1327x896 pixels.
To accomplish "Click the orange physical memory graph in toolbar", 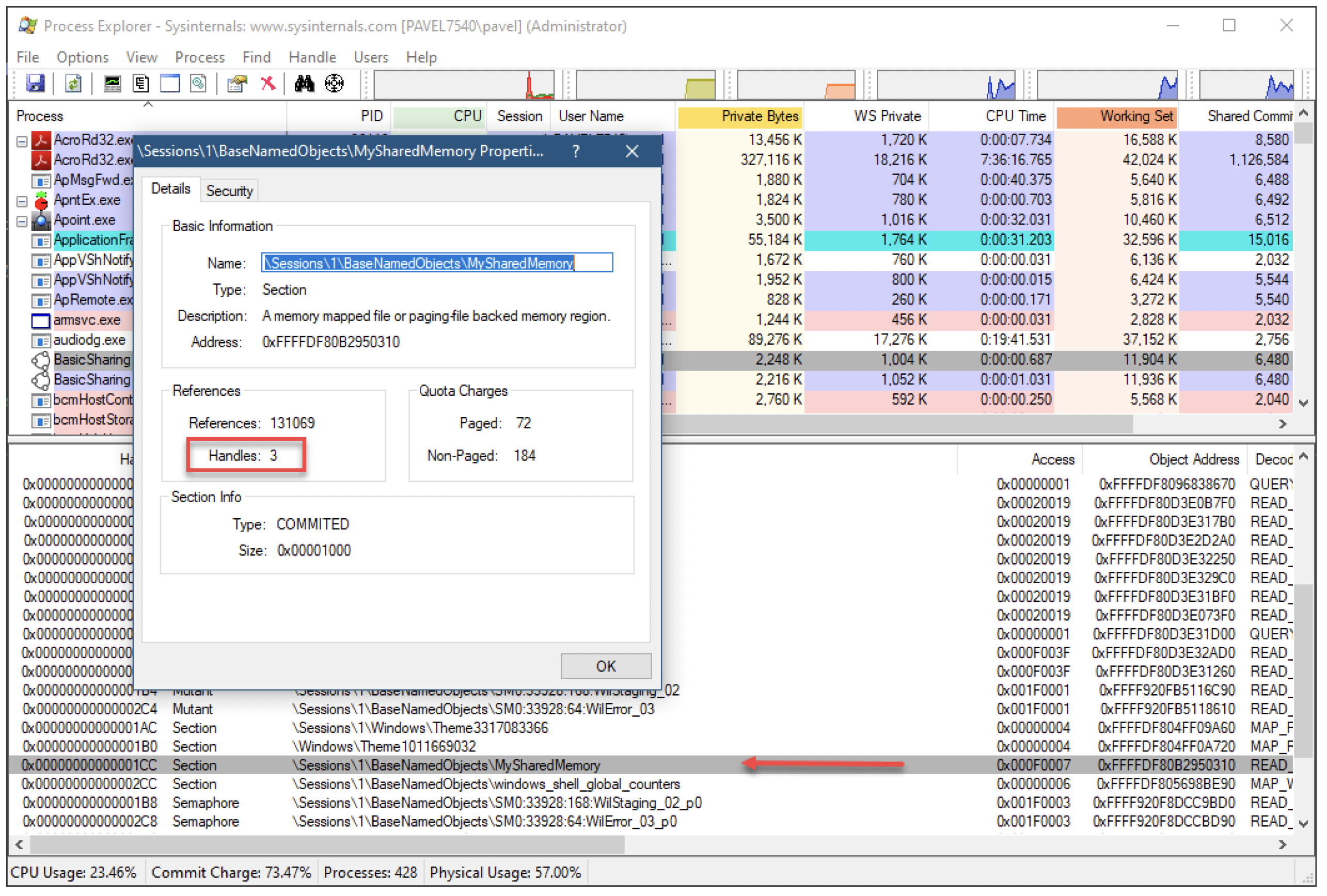I will [796, 85].
